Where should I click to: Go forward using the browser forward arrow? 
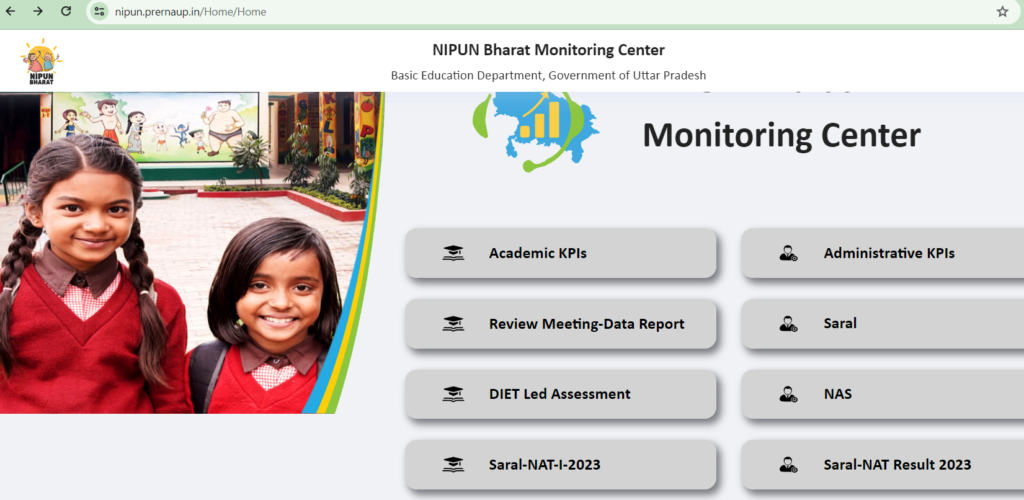[38, 12]
